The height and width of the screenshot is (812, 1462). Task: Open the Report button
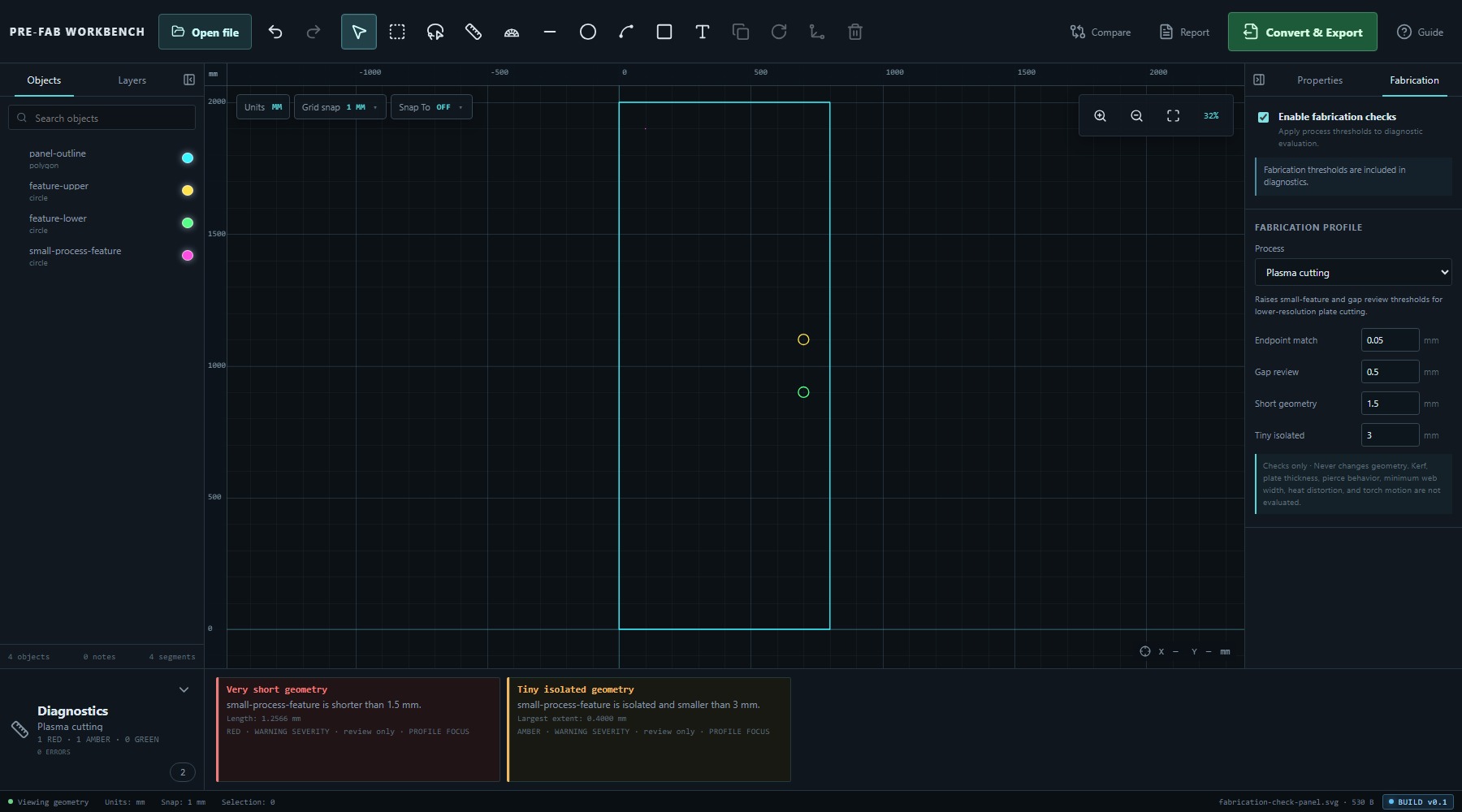[x=1184, y=32]
